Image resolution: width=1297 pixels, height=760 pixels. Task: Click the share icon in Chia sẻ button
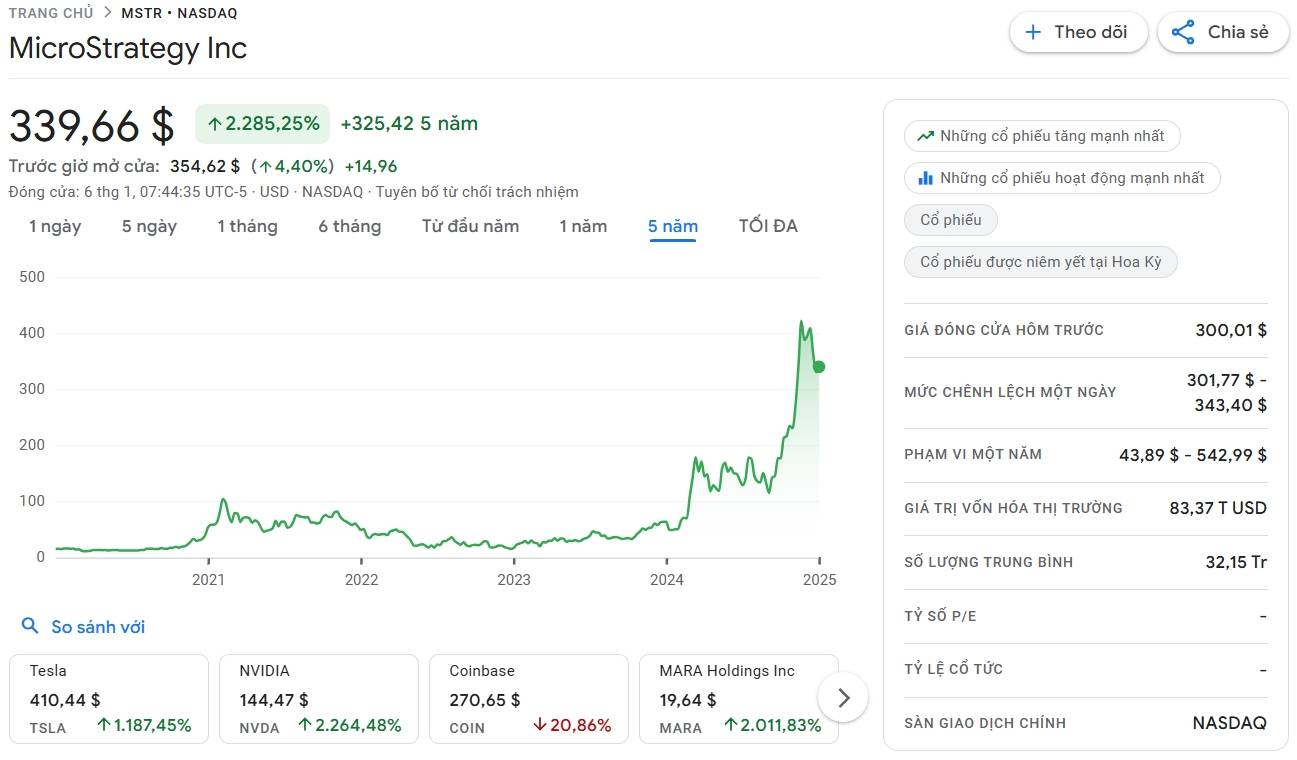1183,32
